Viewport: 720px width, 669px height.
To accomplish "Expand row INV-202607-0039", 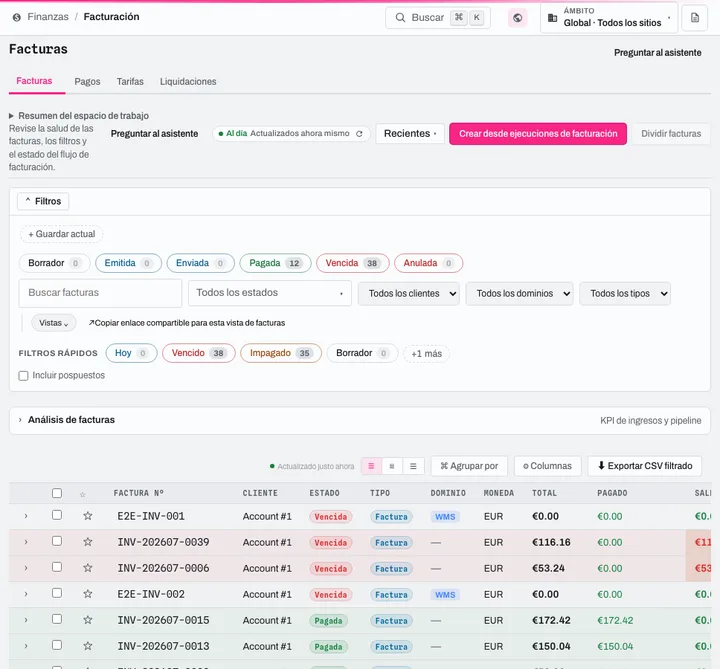I will coord(26,542).
